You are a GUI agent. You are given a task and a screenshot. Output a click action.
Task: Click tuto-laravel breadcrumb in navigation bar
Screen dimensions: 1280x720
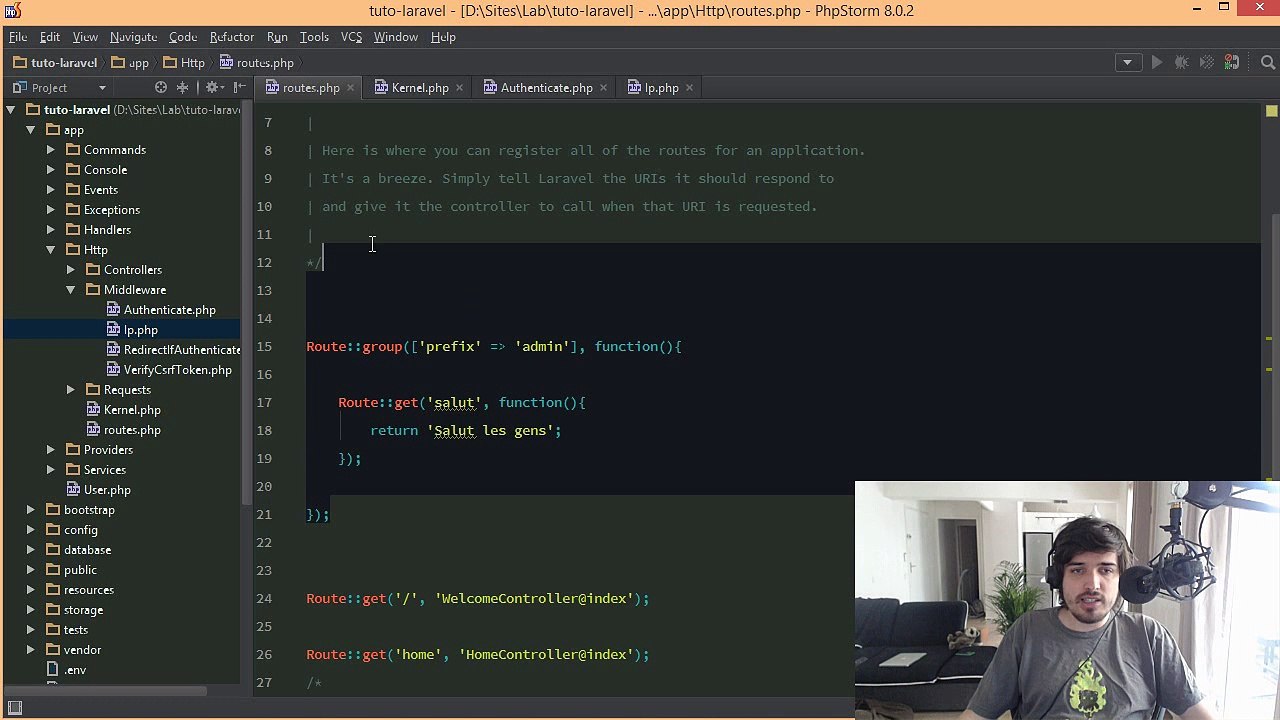point(56,62)
